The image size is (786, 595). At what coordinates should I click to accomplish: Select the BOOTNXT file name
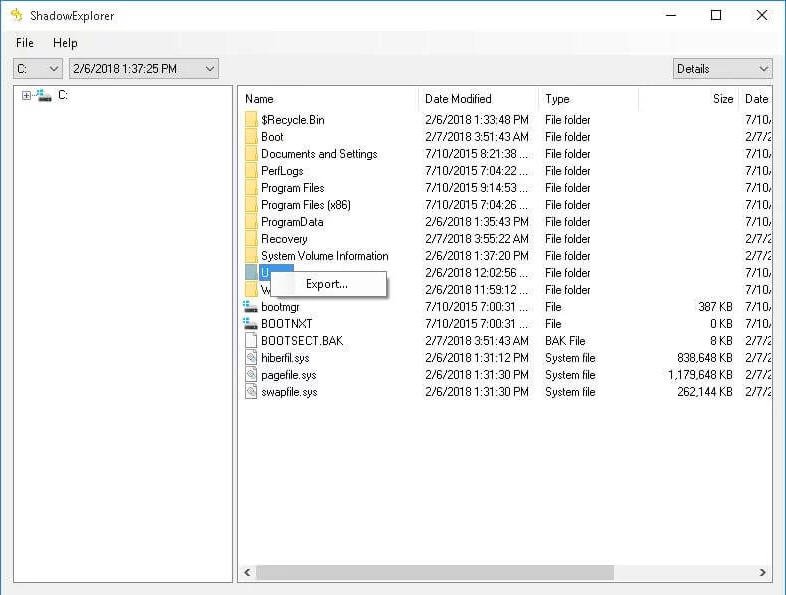click(x=287, y=324)
